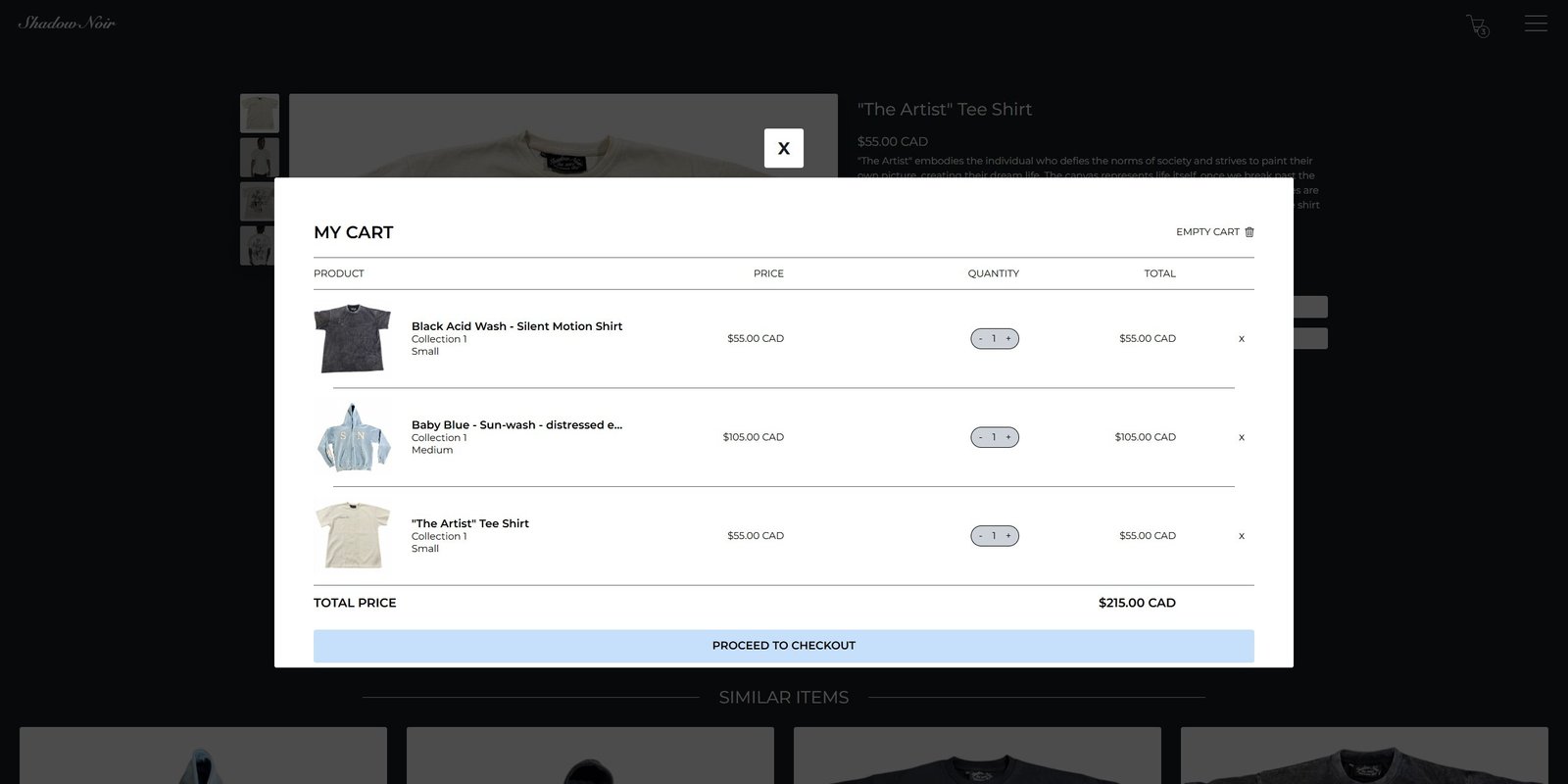Remove Baby Blue hoodie from cart
1568x784 pixels.
click(x=1242, y=437)
